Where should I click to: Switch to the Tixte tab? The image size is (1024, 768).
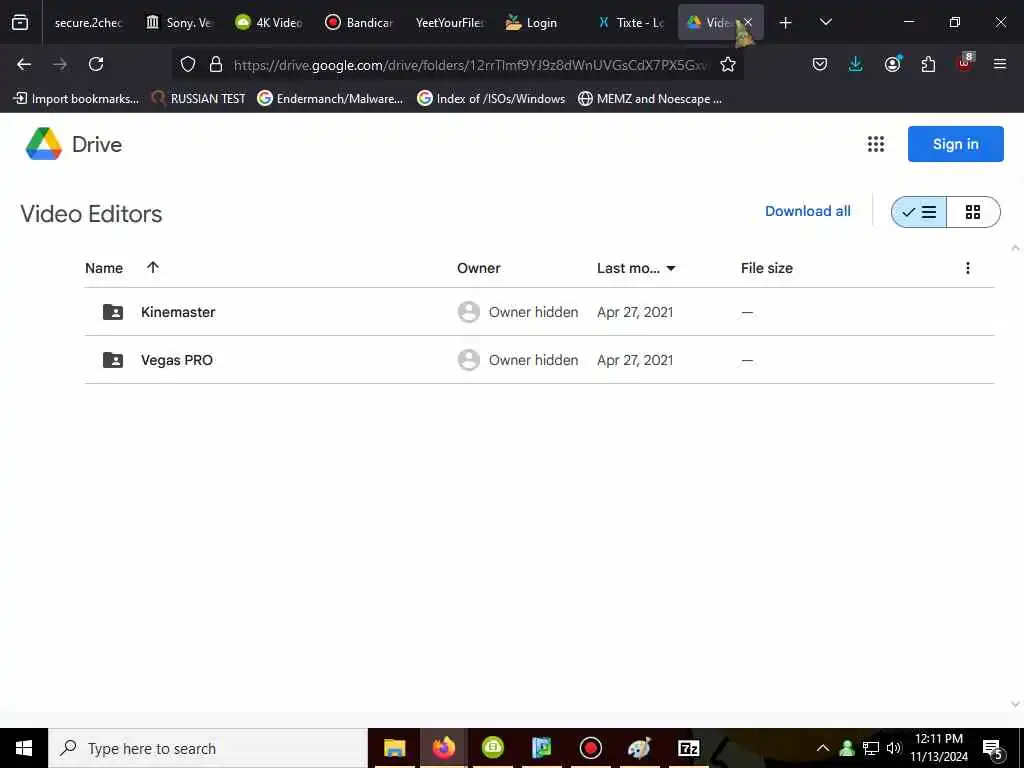coord(630,22)
